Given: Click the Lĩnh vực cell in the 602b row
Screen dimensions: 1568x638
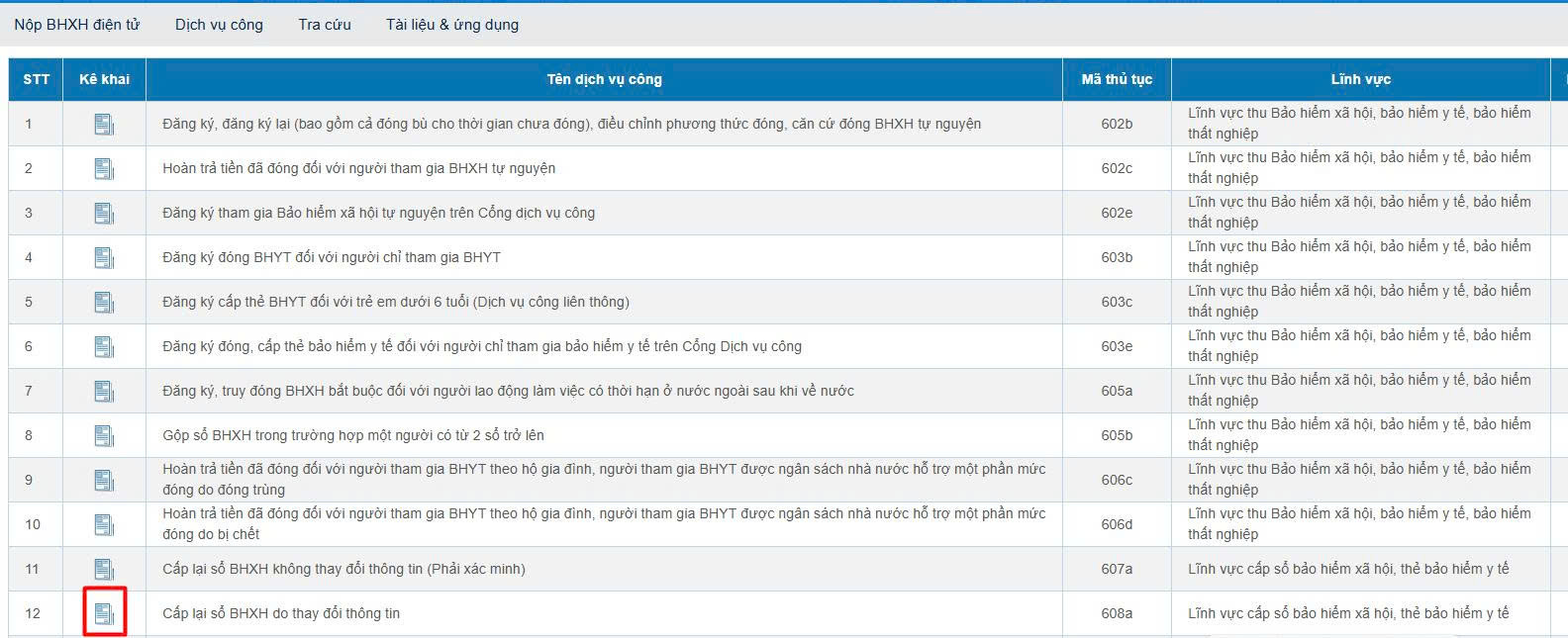Looking at the screenshot, I should [x=1359, y=124].
